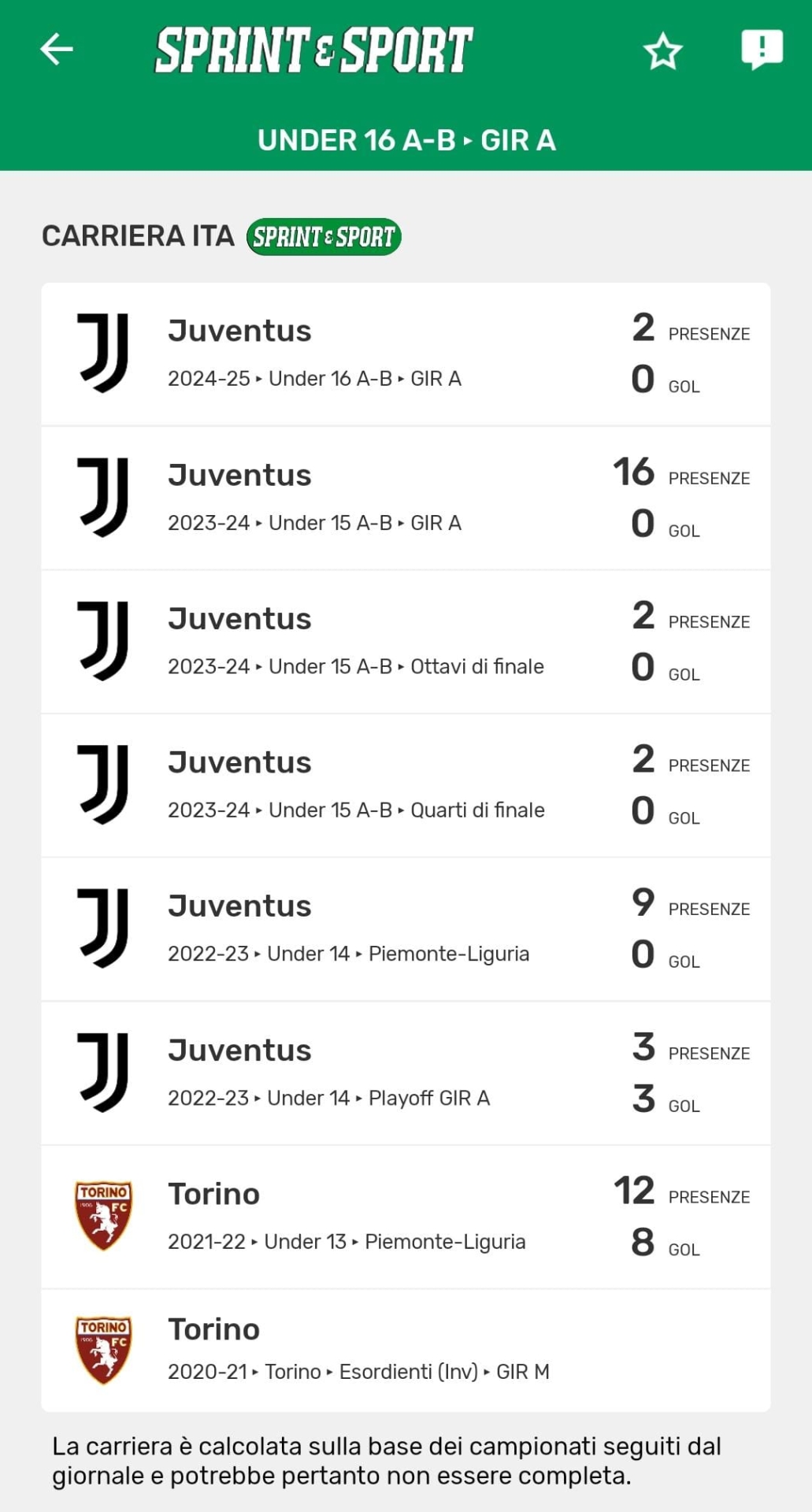Tap Torino crest in 2021-22 Under 13 row
Image resolution: width=812 pixels, height=1512 pixels.
coord(103,1215)
